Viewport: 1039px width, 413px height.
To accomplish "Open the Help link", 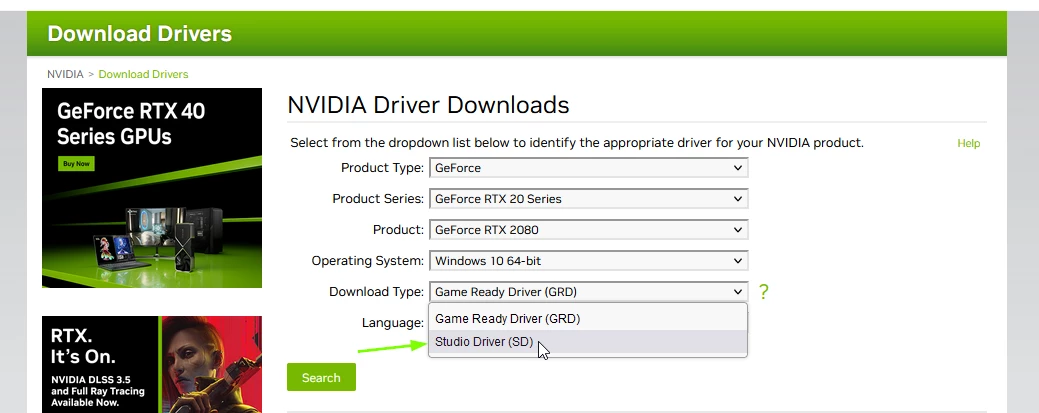I will 968,143.
